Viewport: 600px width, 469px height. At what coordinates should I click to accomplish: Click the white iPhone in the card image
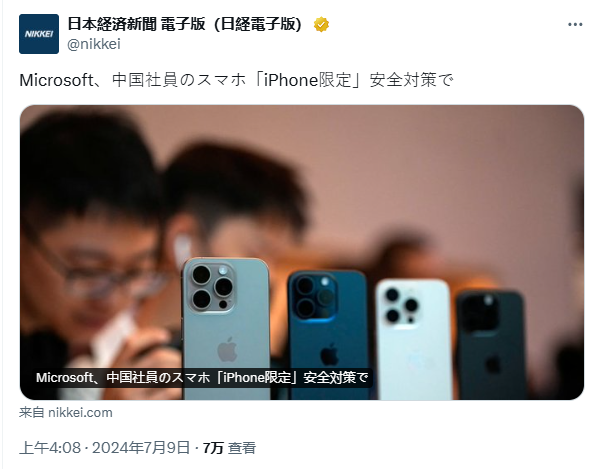(x=413, y=339)
